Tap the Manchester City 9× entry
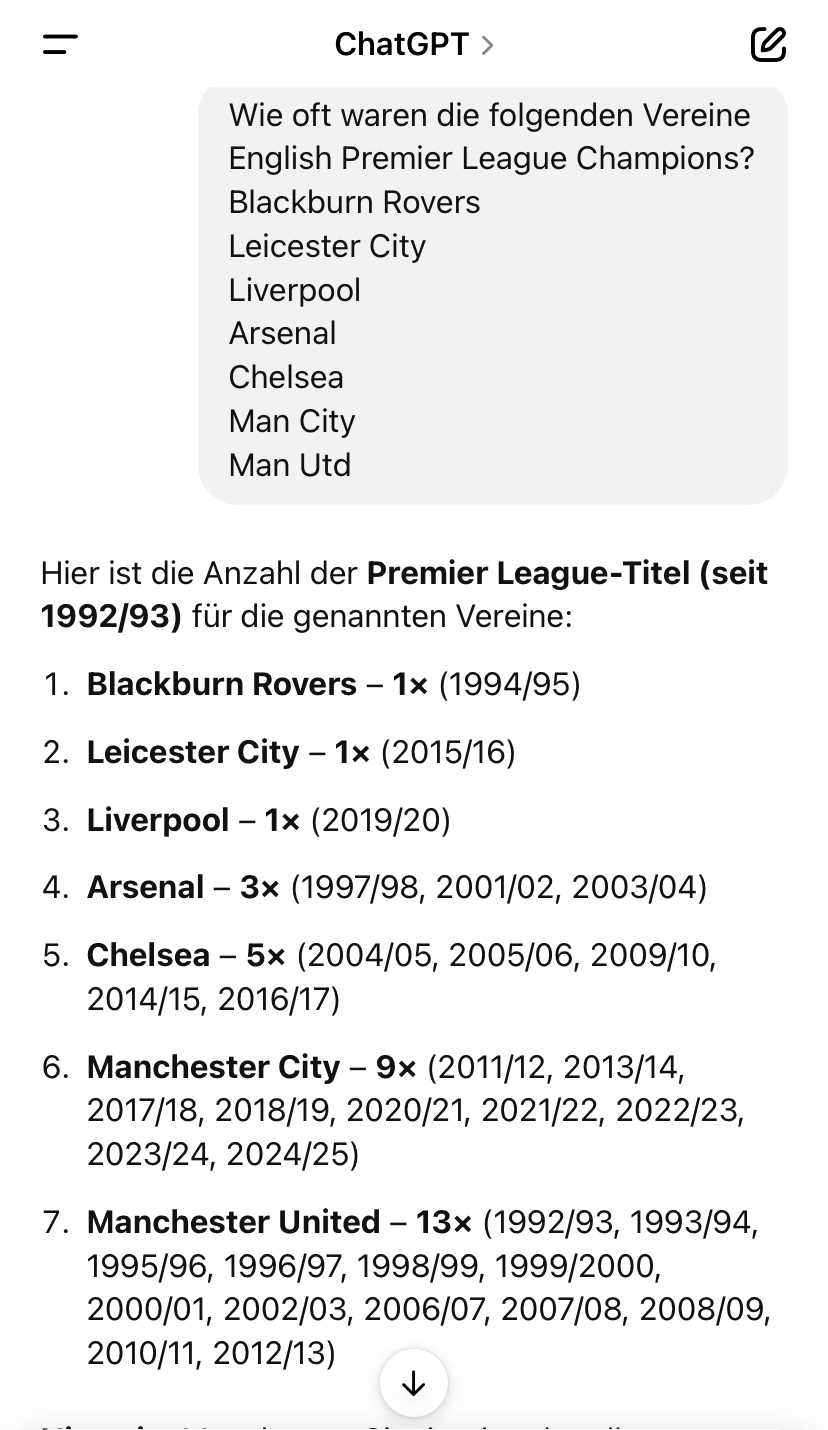The image size is (828, 1430). coord(415,1111)
